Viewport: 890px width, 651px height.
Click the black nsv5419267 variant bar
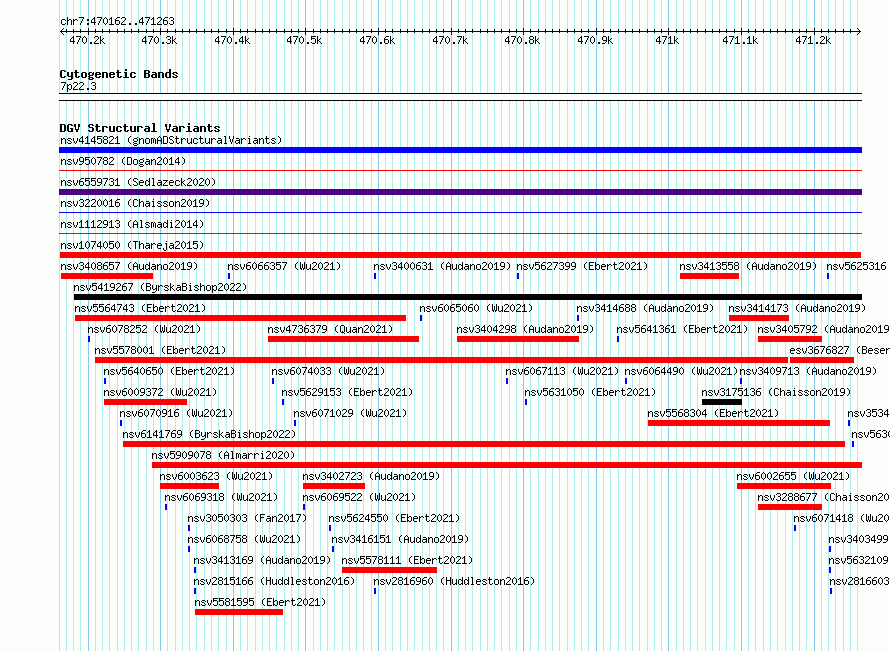tap(468, 297)
